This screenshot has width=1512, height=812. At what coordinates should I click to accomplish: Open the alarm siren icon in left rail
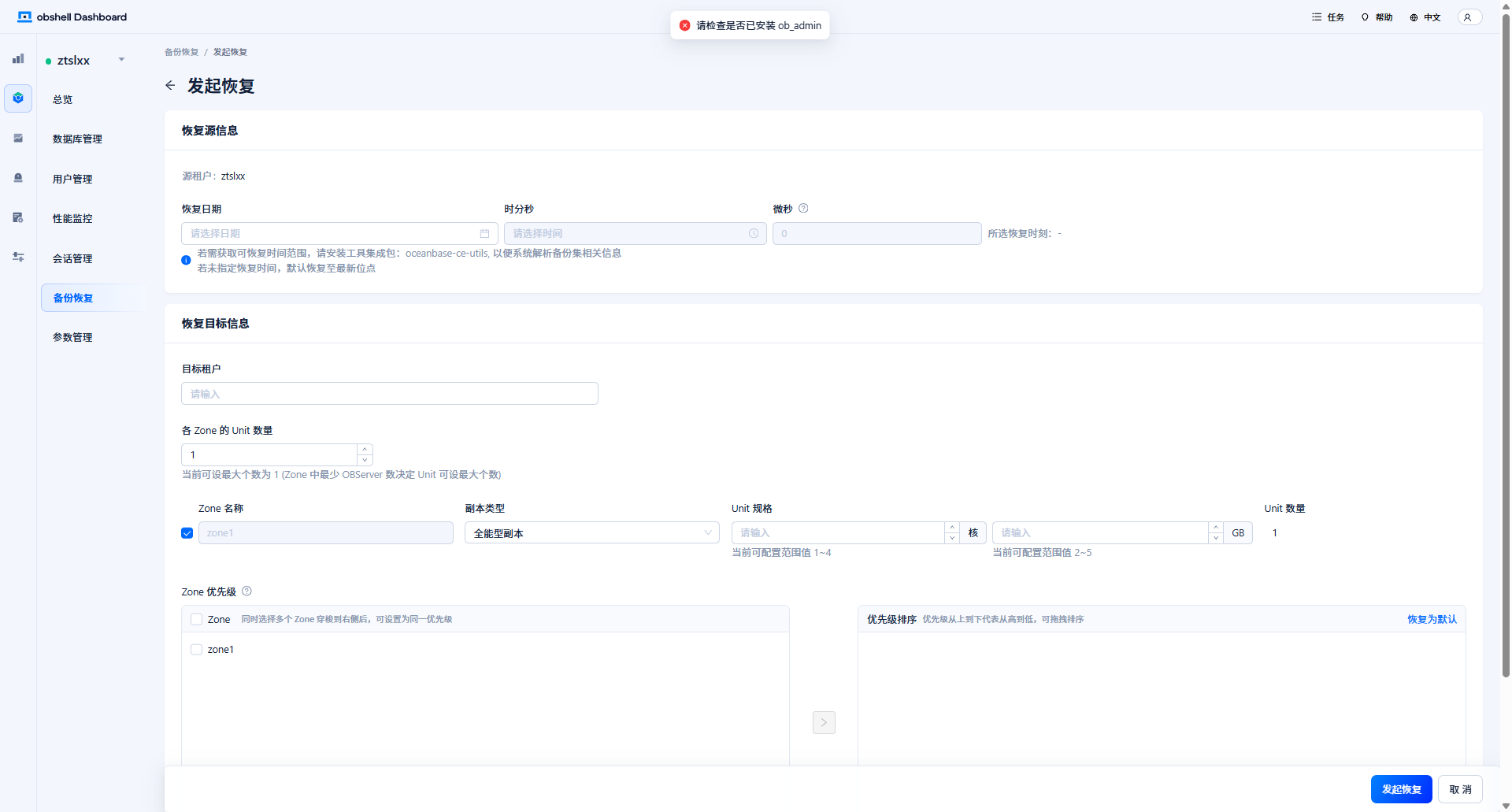[18, 178]
